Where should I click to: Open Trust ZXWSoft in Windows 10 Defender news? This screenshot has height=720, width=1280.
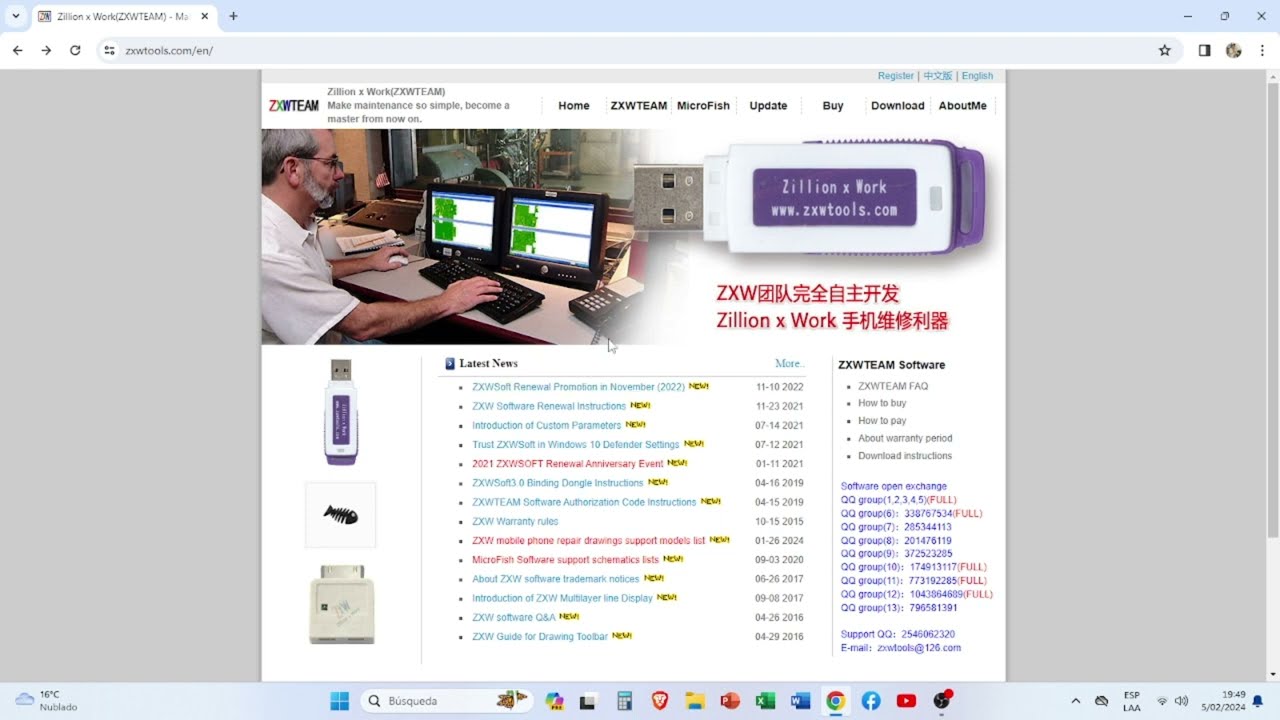[x=575, y=444]
